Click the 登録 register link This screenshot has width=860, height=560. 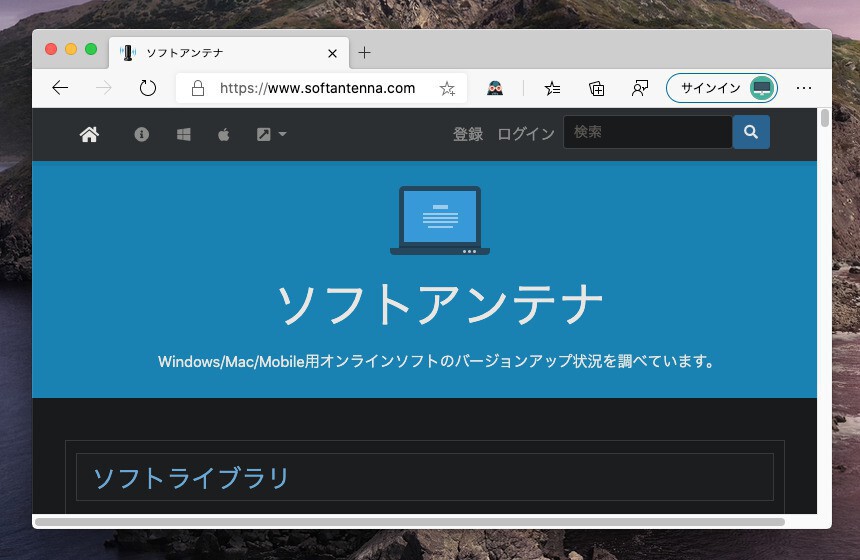(x=468, y=134)
